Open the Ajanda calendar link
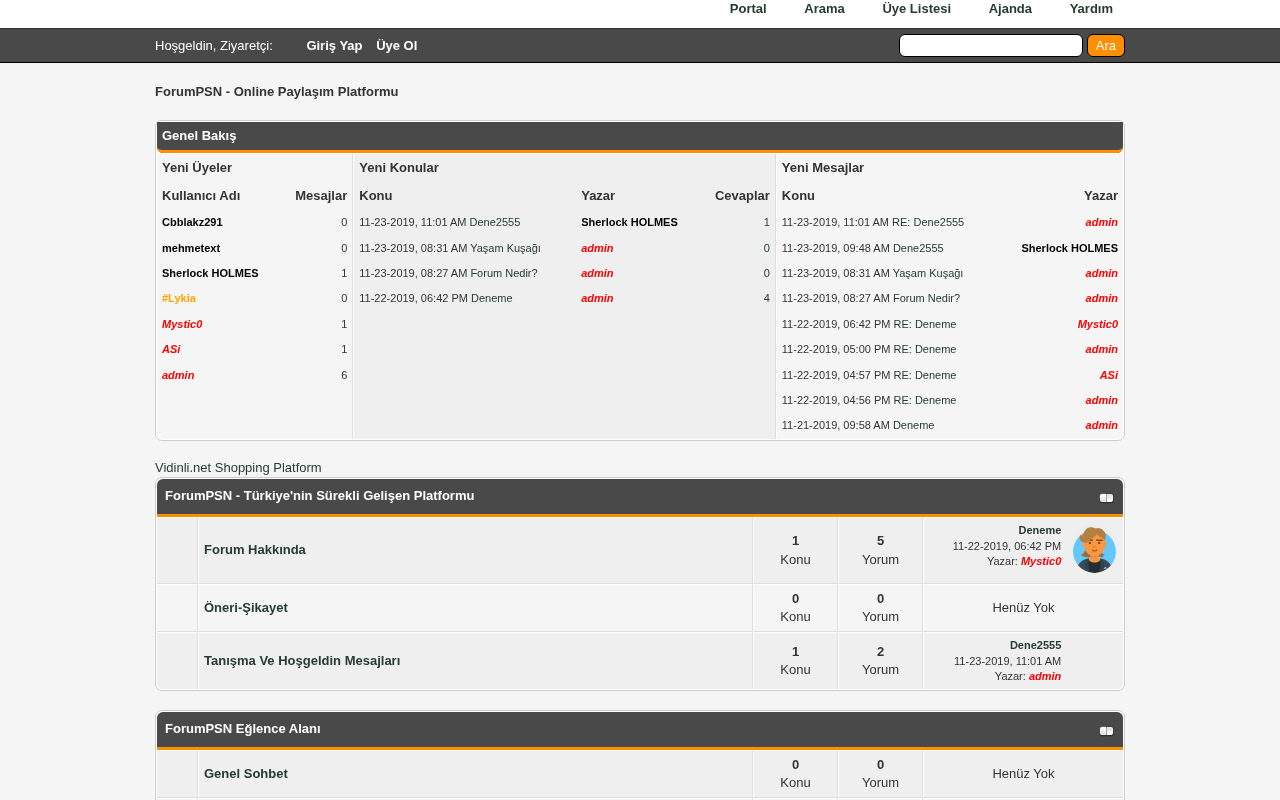 point(1010,9)
